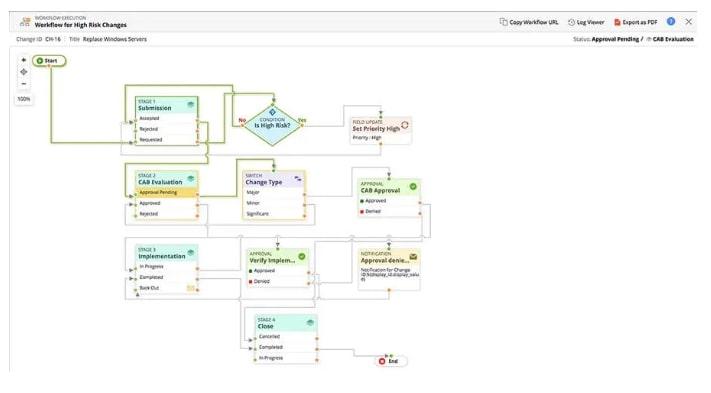Select Back Out status in Implementation

point(166,288)
